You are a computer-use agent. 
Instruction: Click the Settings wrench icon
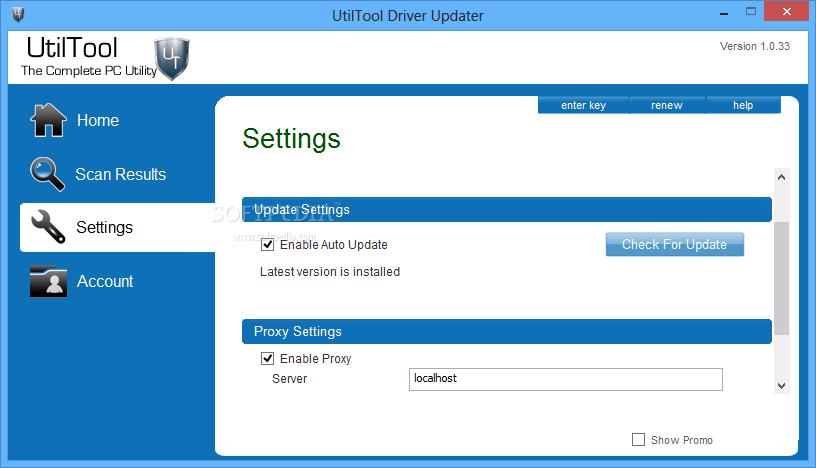coord(48,227)
